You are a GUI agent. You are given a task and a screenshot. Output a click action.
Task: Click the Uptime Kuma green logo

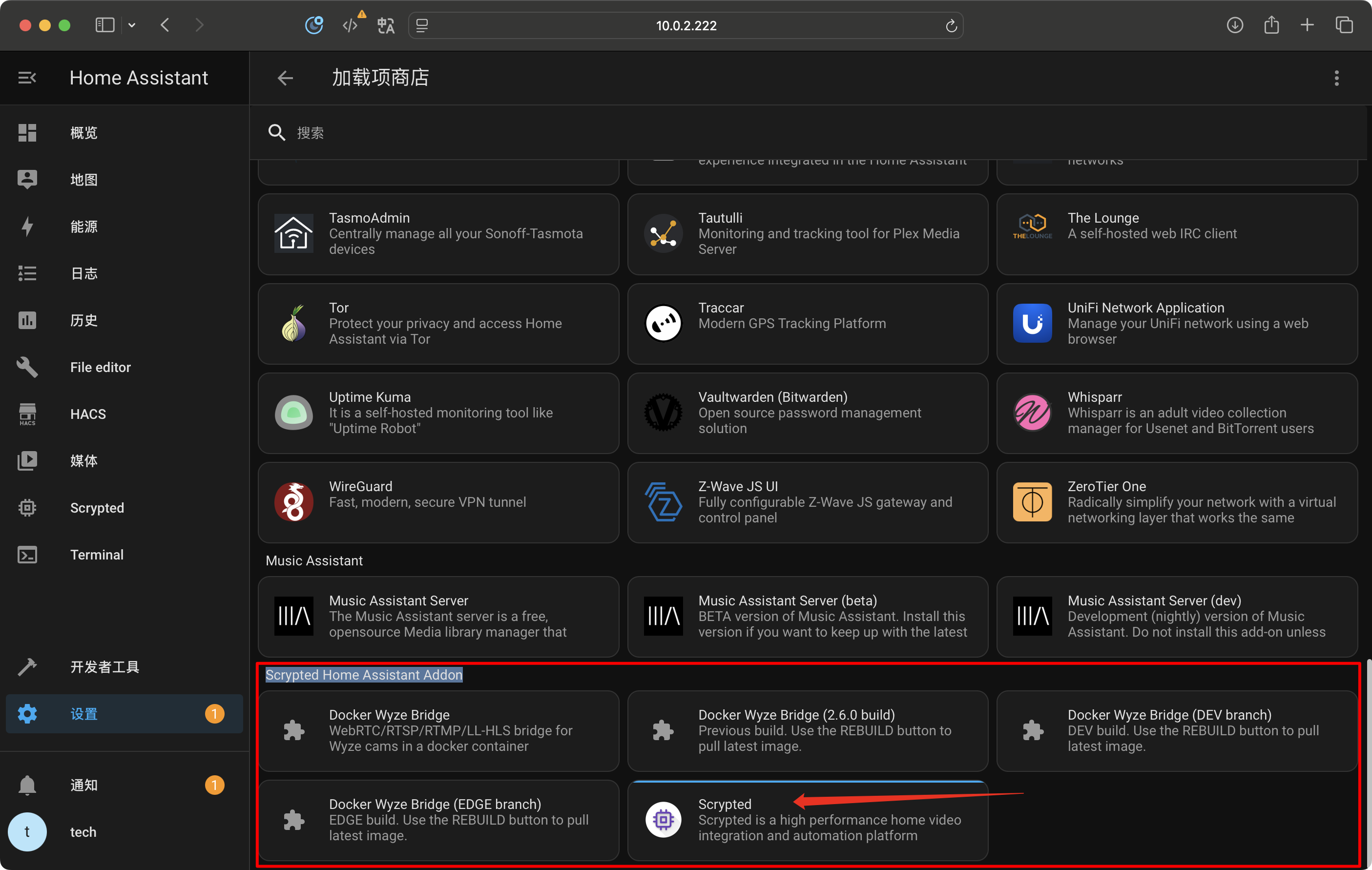(293, 413)
